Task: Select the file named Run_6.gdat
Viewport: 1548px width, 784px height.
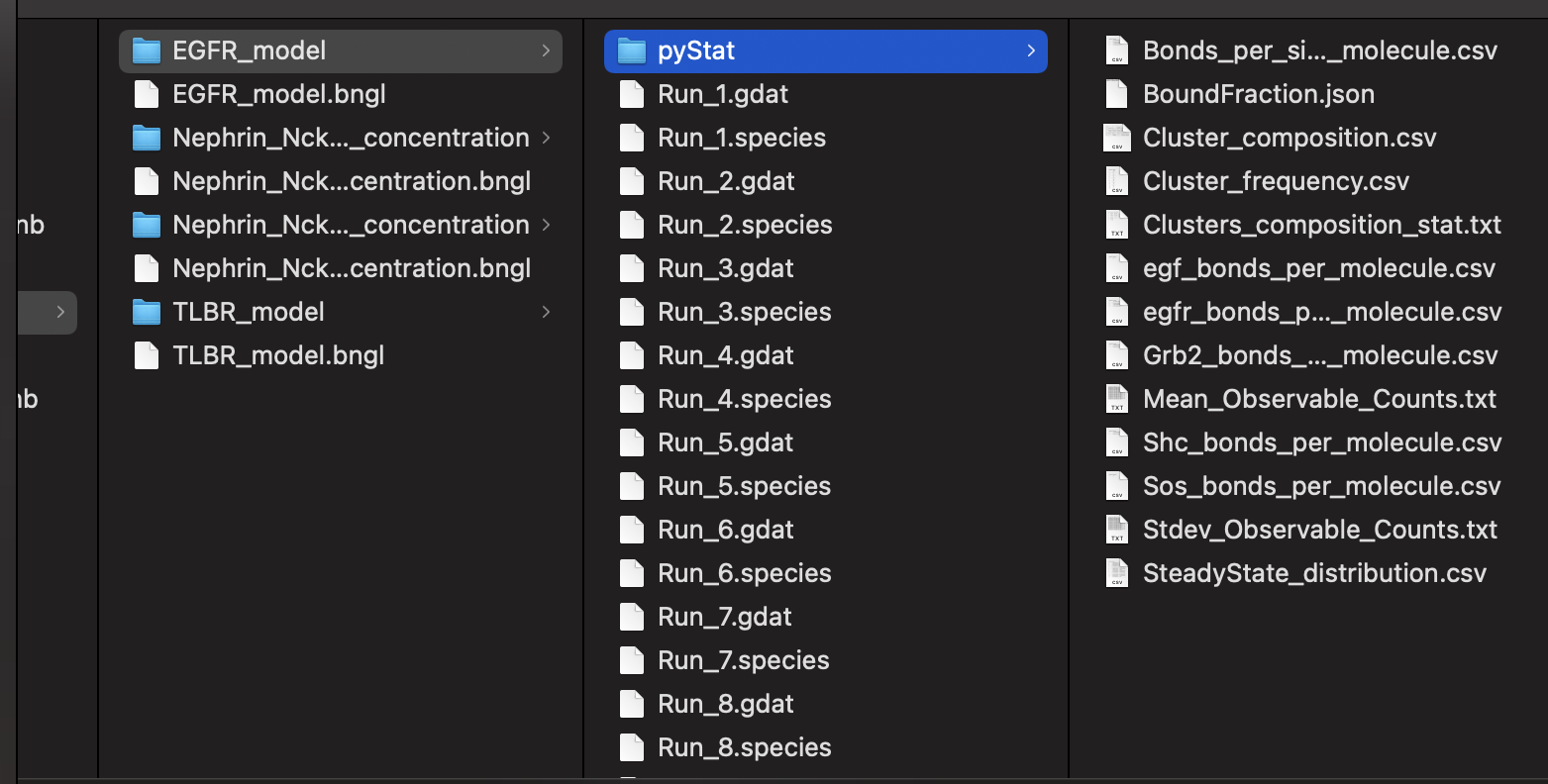Action: point(726,530)
